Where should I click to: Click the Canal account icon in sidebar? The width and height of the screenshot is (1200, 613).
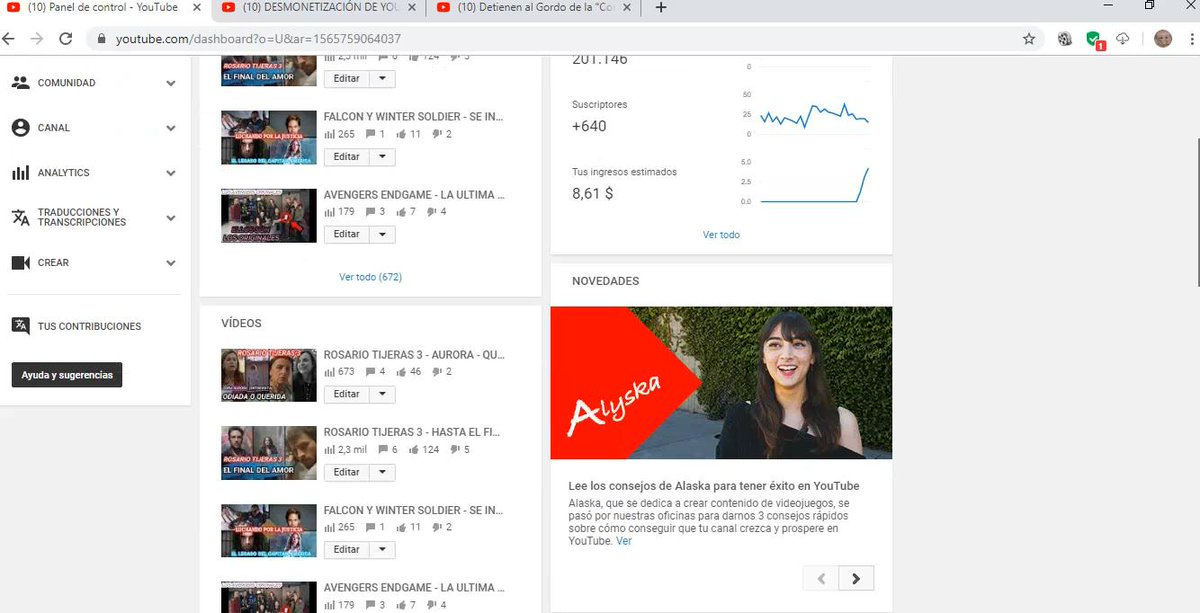(20, 128)
